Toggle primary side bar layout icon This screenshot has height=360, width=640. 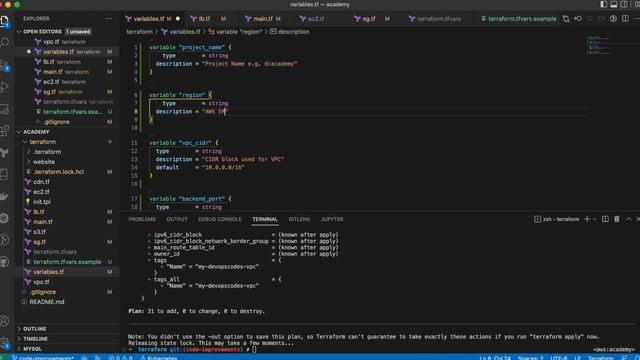604,4
